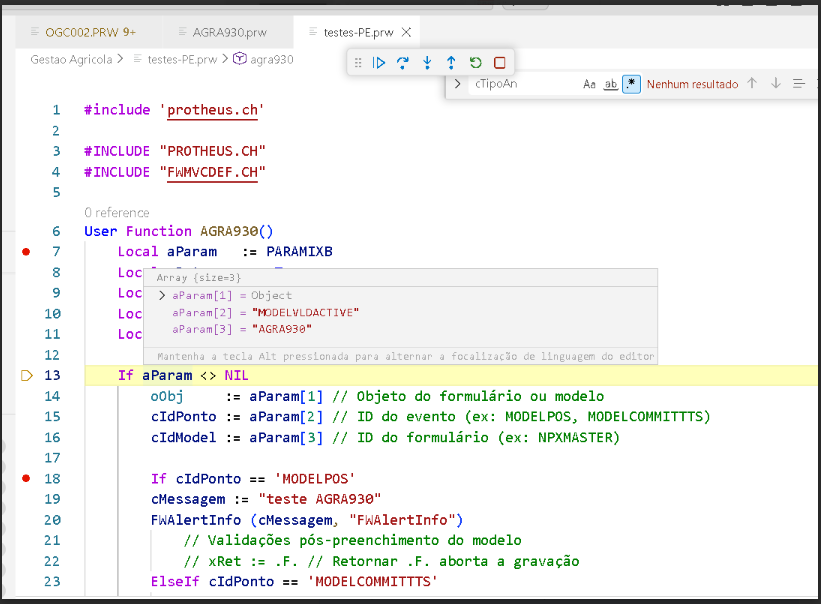
Task: Click the debug Step Into arrow
Action: pyautogui.click(x=427, y=63)
